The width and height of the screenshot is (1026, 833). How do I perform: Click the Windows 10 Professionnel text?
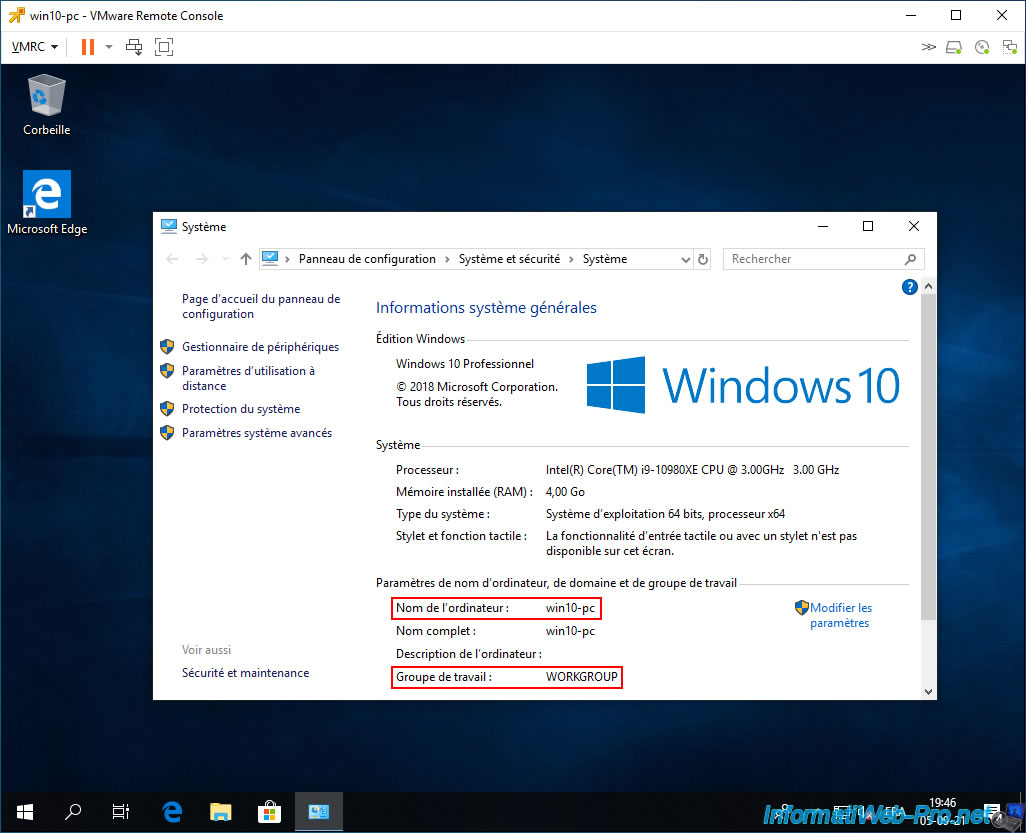pyautogui.click(x=465, y=364)
